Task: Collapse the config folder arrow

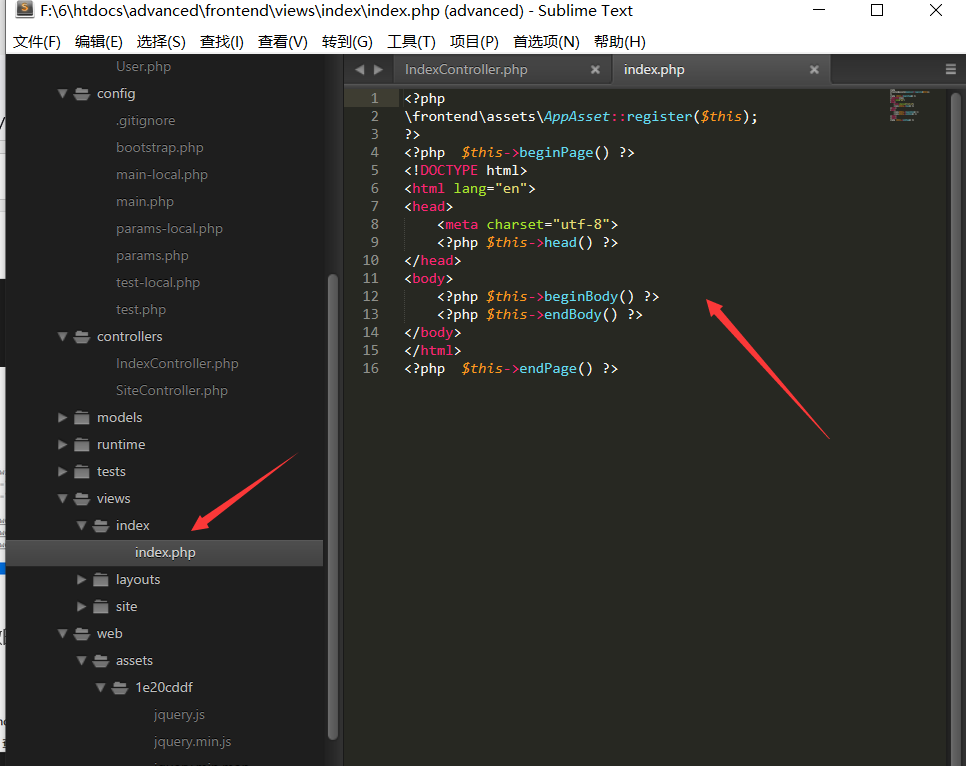Action: 62,94
